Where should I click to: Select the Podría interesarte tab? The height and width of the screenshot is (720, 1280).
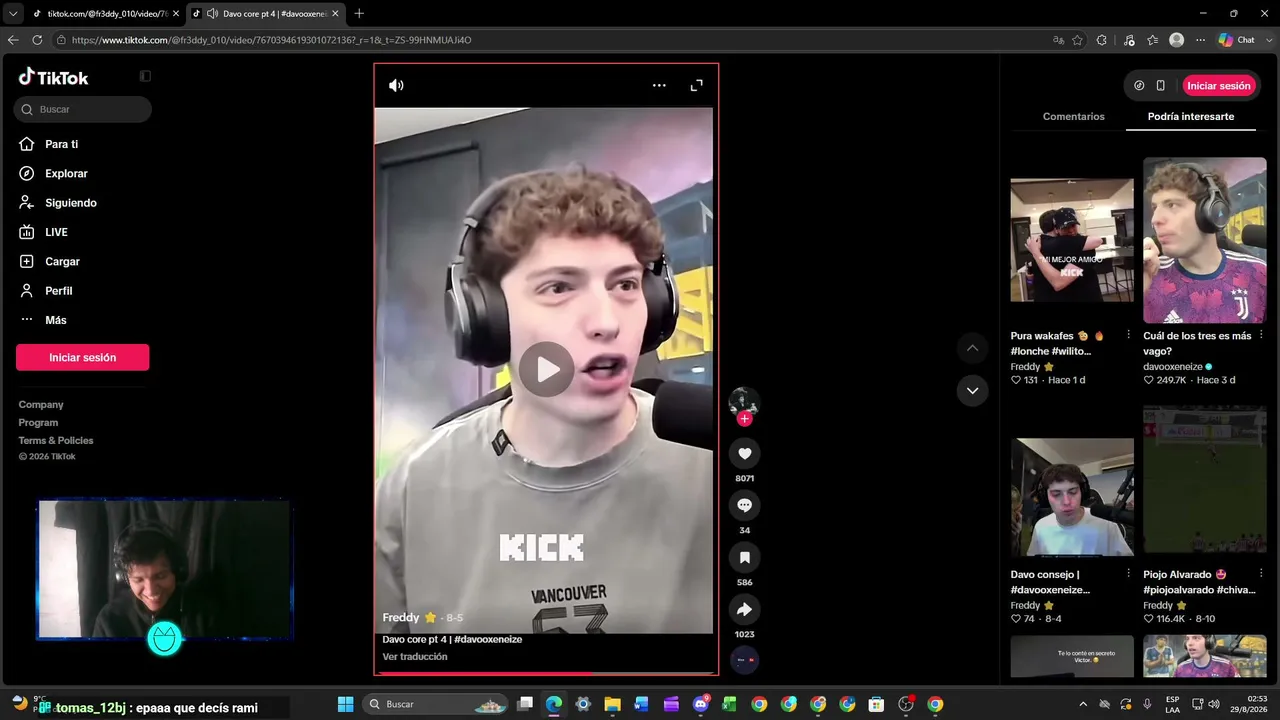pos(1191,117)
